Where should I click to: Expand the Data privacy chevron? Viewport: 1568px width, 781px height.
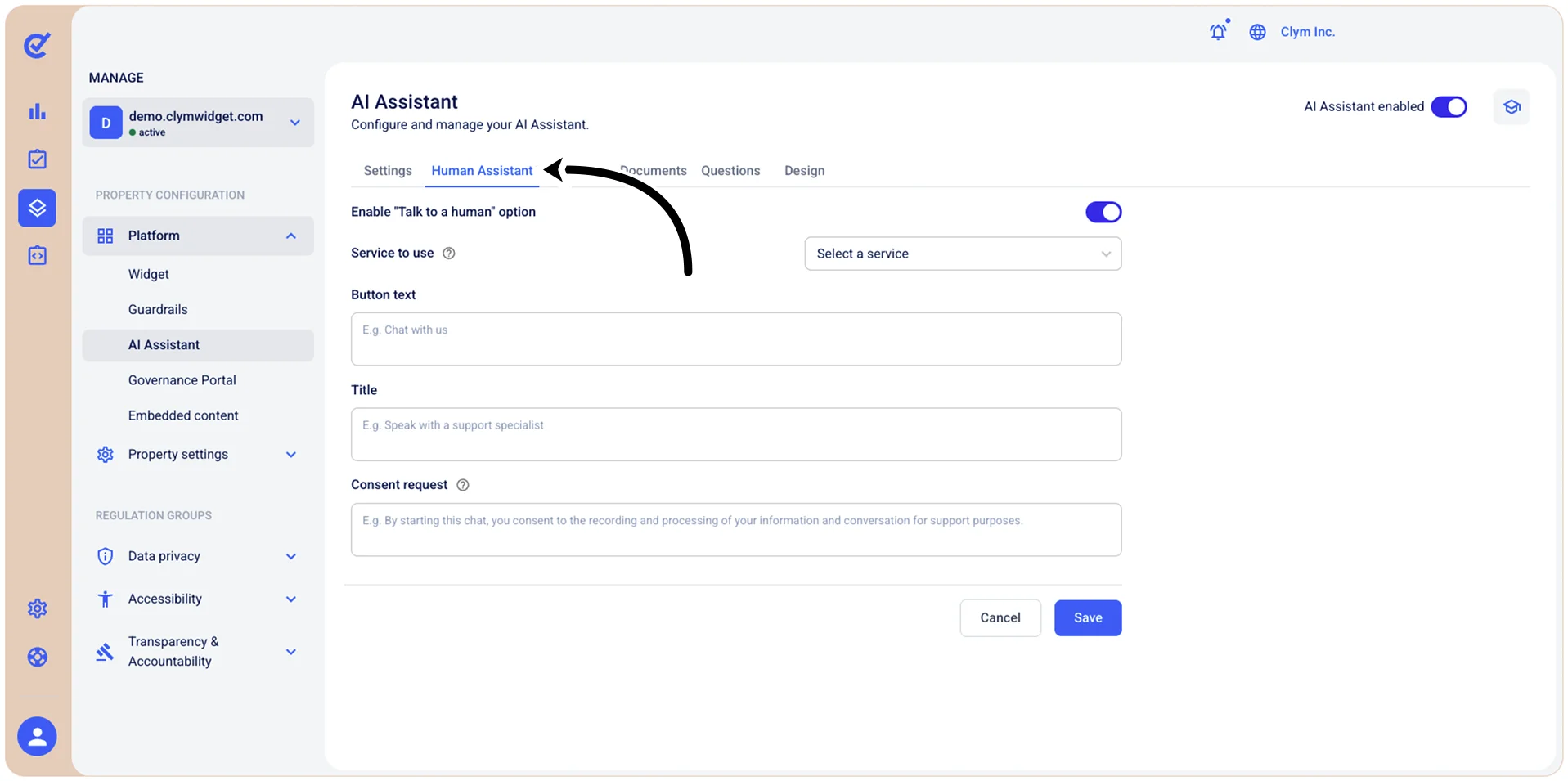click(291, 557)
